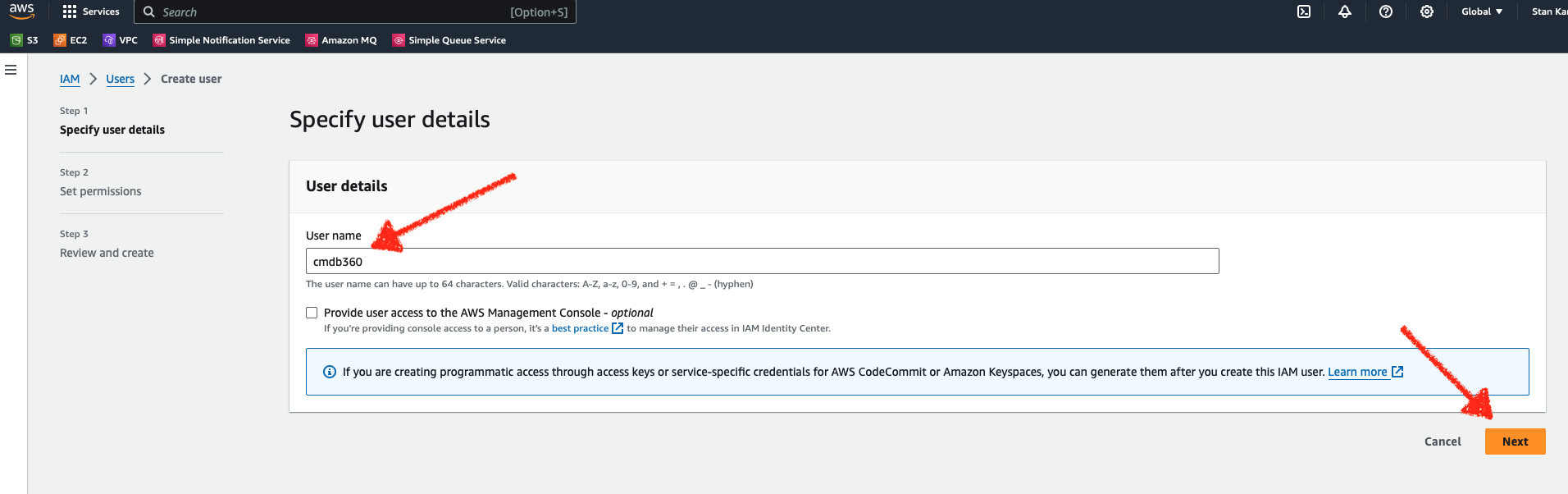The width and height of the screenshot is (1568, 494).
Task: Click the User name label
Action: [x=334, y=236]
